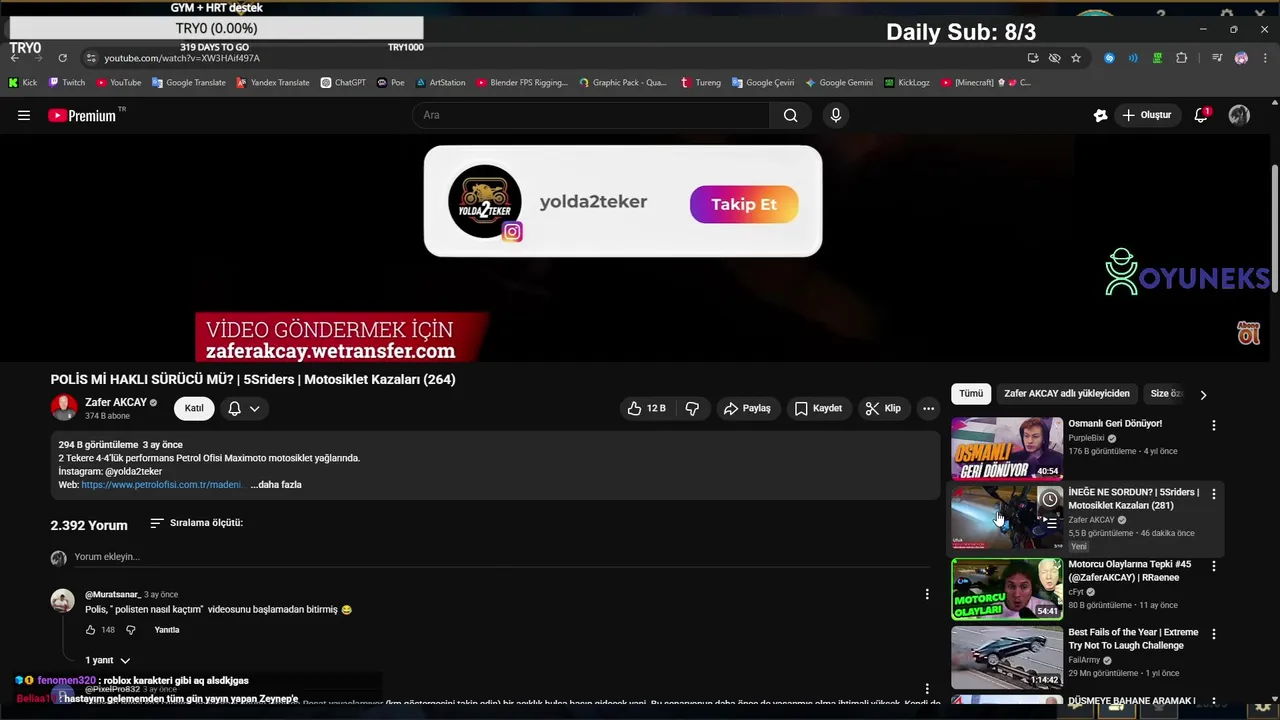
Task: Open Zafer AKCAY channel name link
Action: pyautogui.click(x=116, y=402)
